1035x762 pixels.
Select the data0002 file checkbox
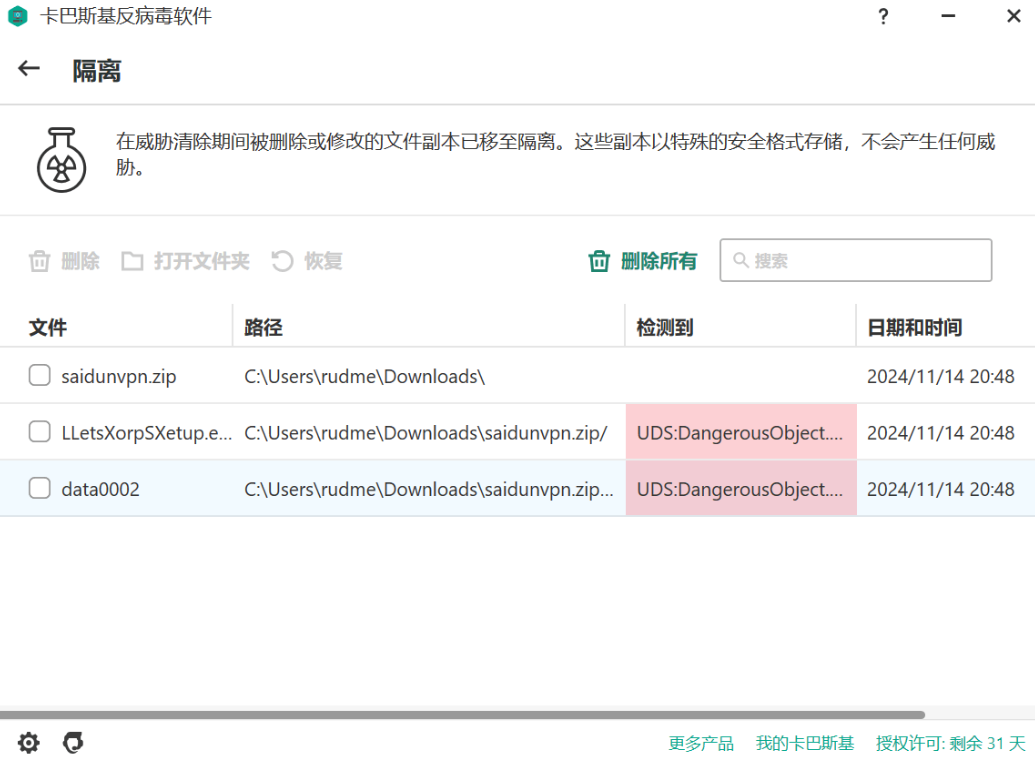click(40, 488)
